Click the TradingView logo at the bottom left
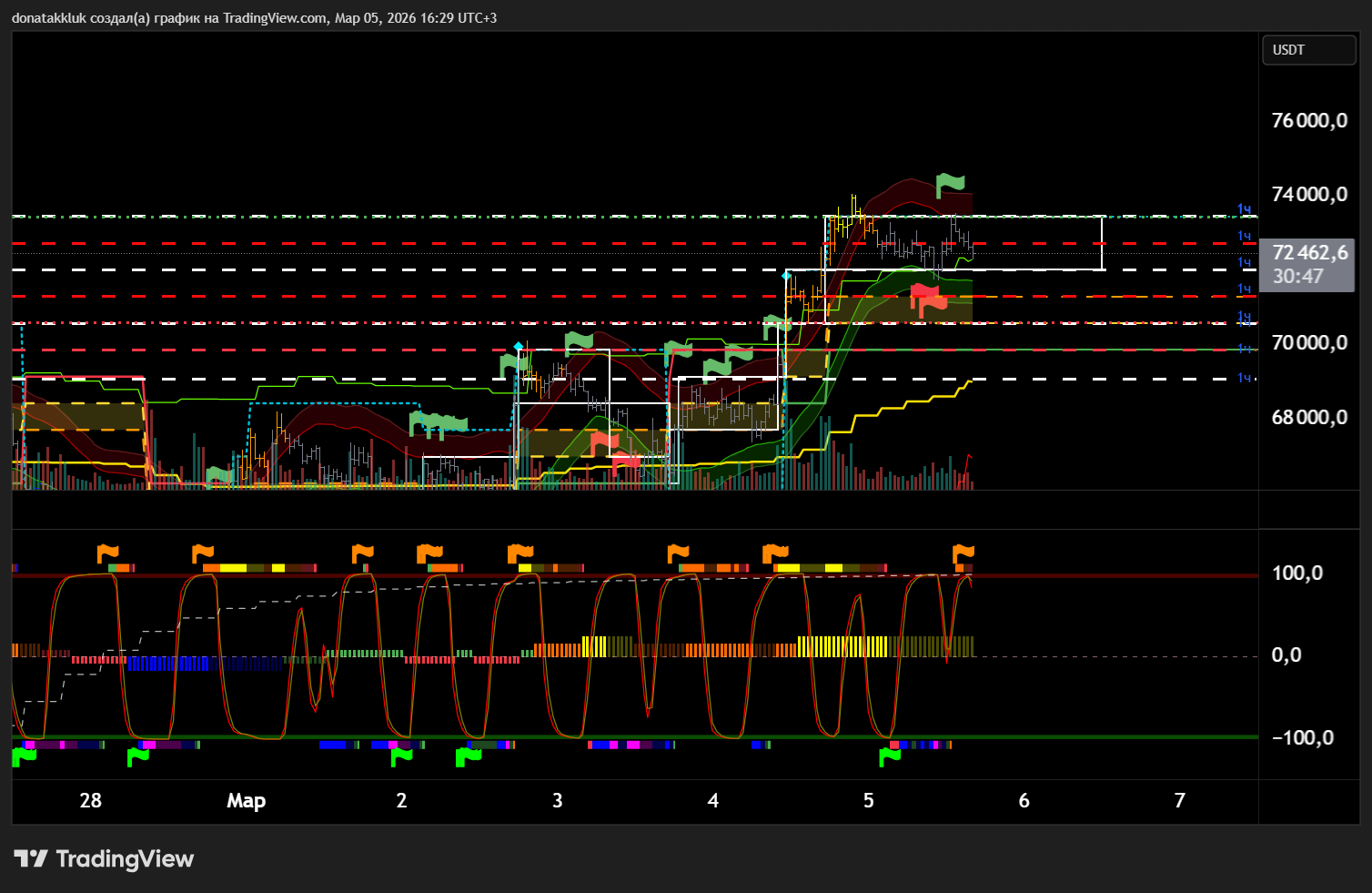The image size is (1372, 893). tap(104, 858)
